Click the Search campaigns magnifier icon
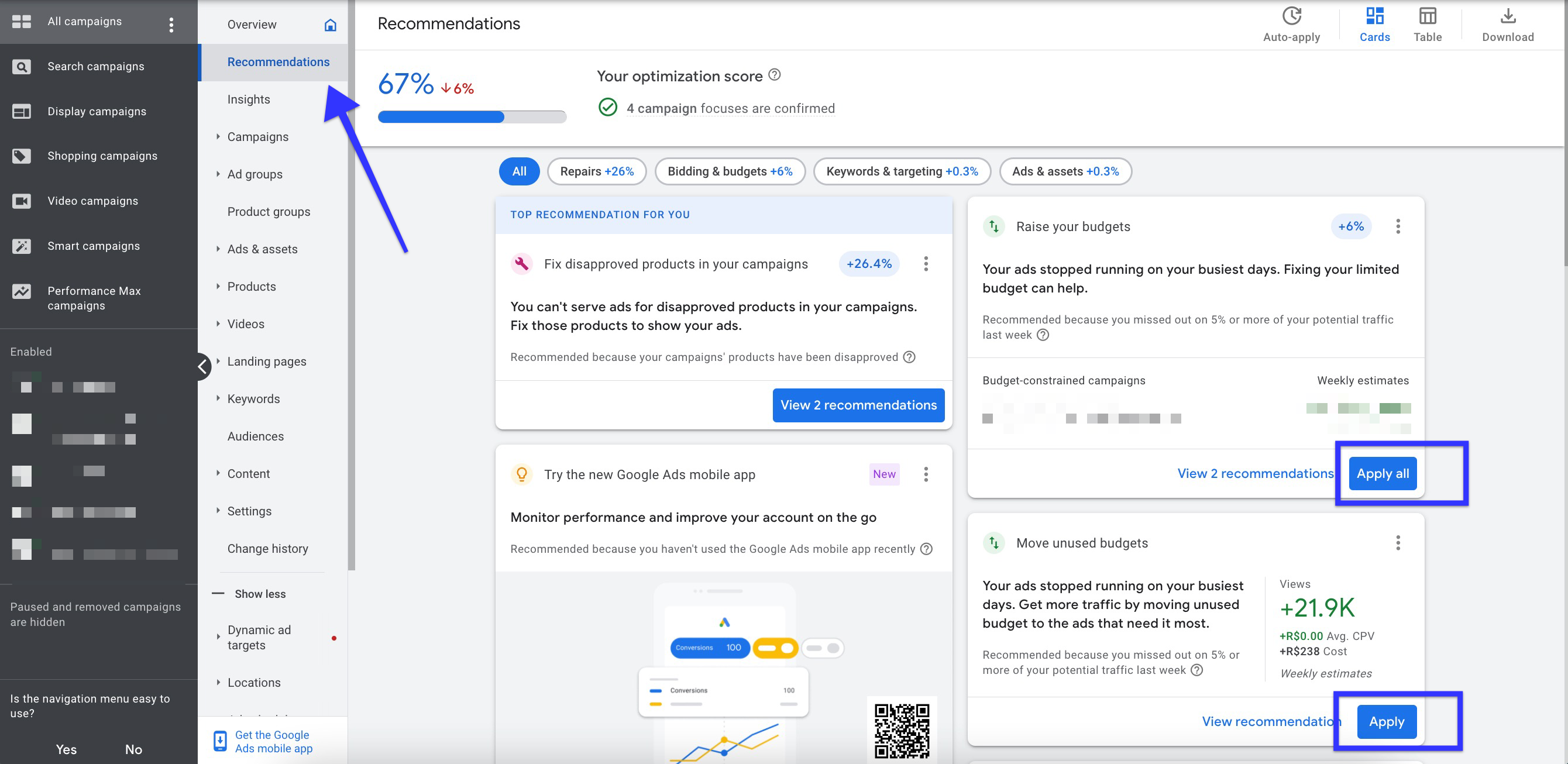This screenshot has width=1568, height=764. (21, 66)
